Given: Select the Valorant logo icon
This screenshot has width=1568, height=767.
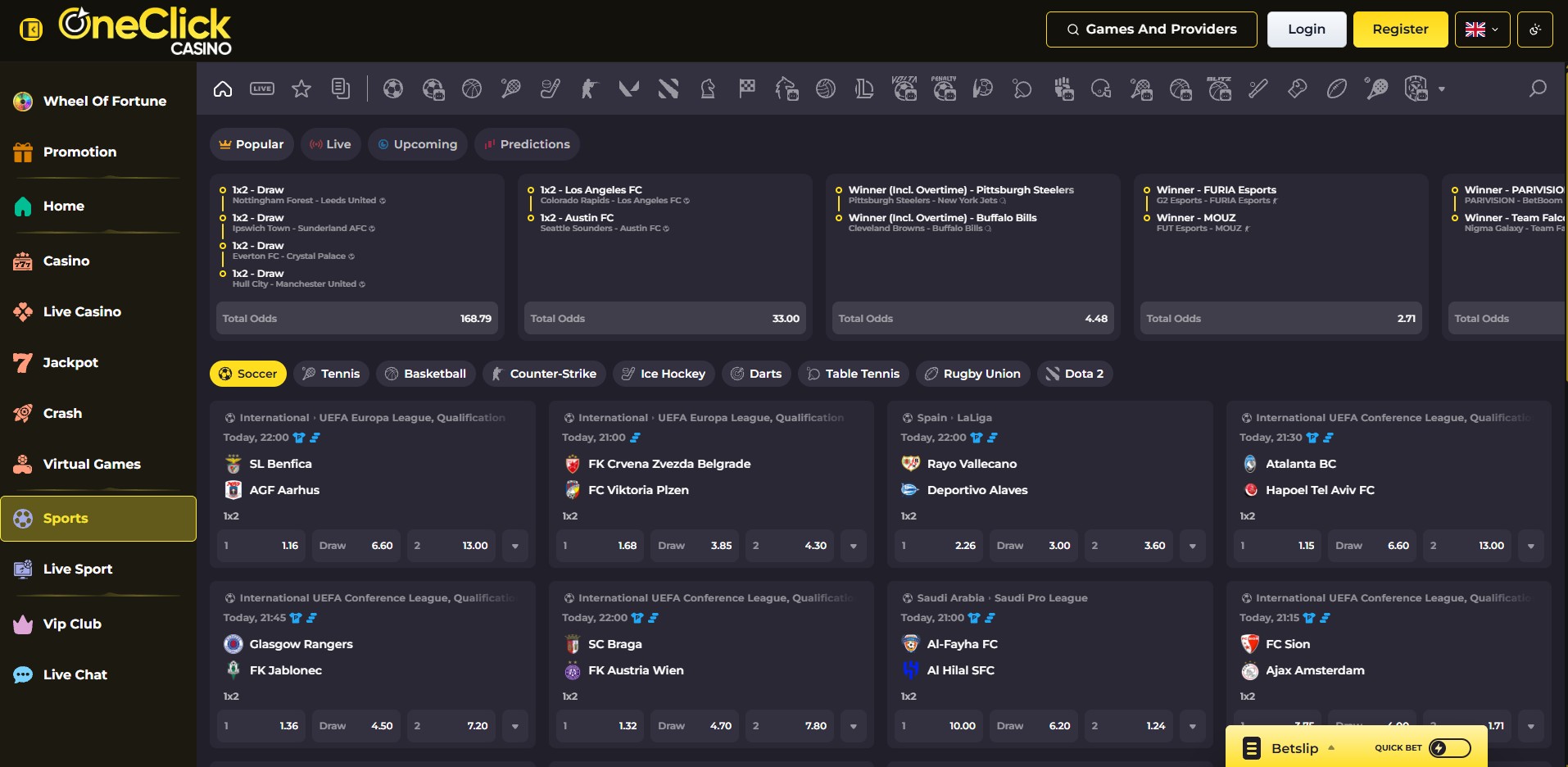Looking at the screenshot, I should point(629,88).
